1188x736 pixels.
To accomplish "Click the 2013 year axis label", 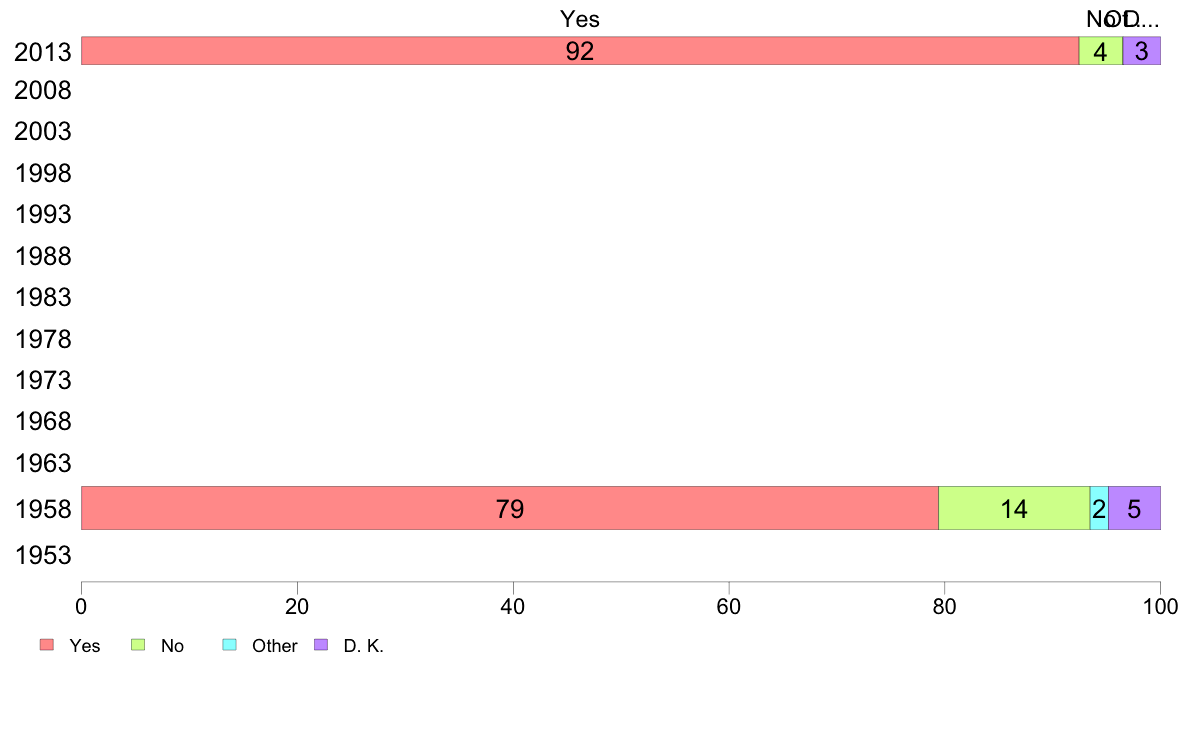I will (43, 52).
